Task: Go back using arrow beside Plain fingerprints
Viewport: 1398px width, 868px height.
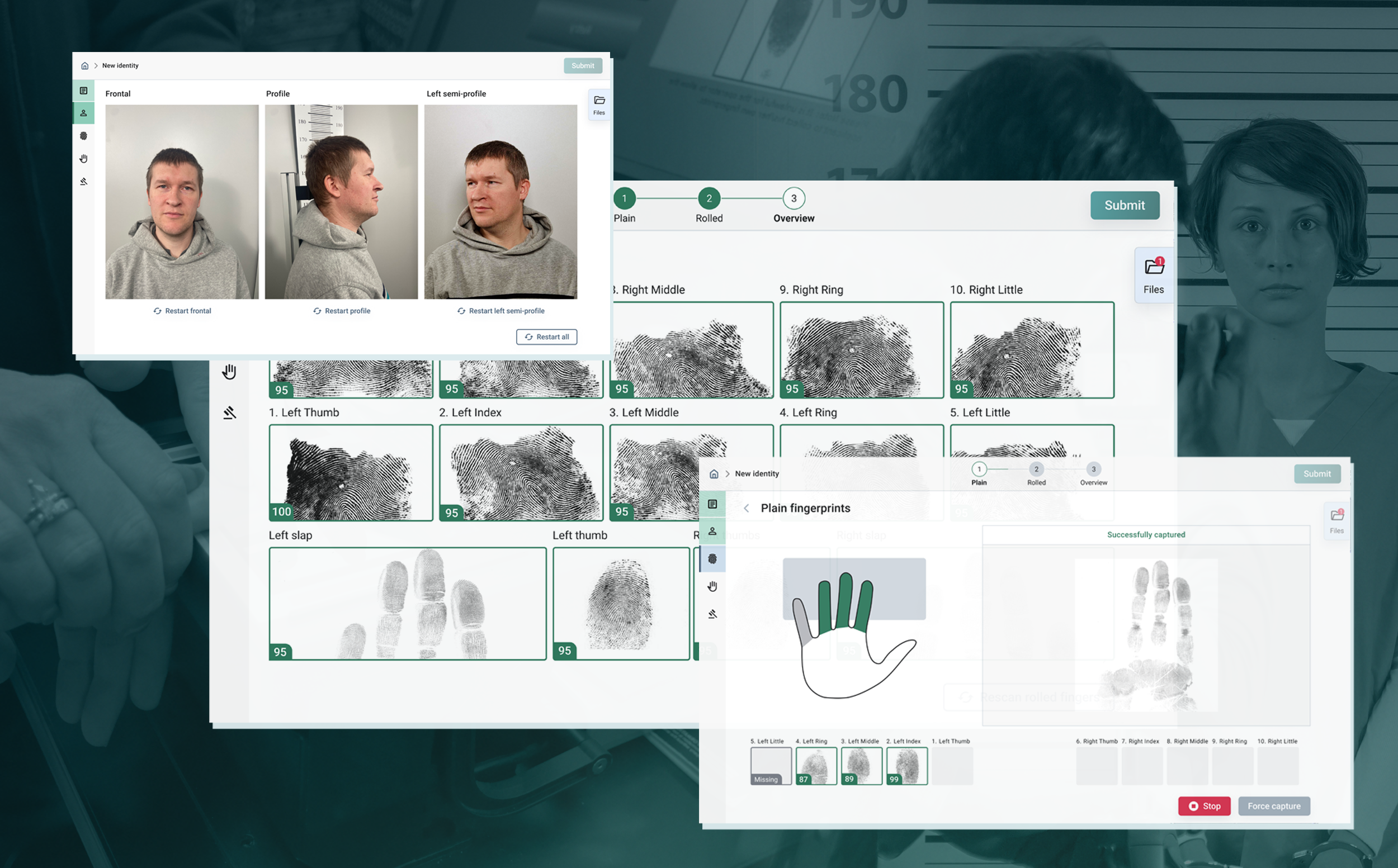Action: pos(746,508)
